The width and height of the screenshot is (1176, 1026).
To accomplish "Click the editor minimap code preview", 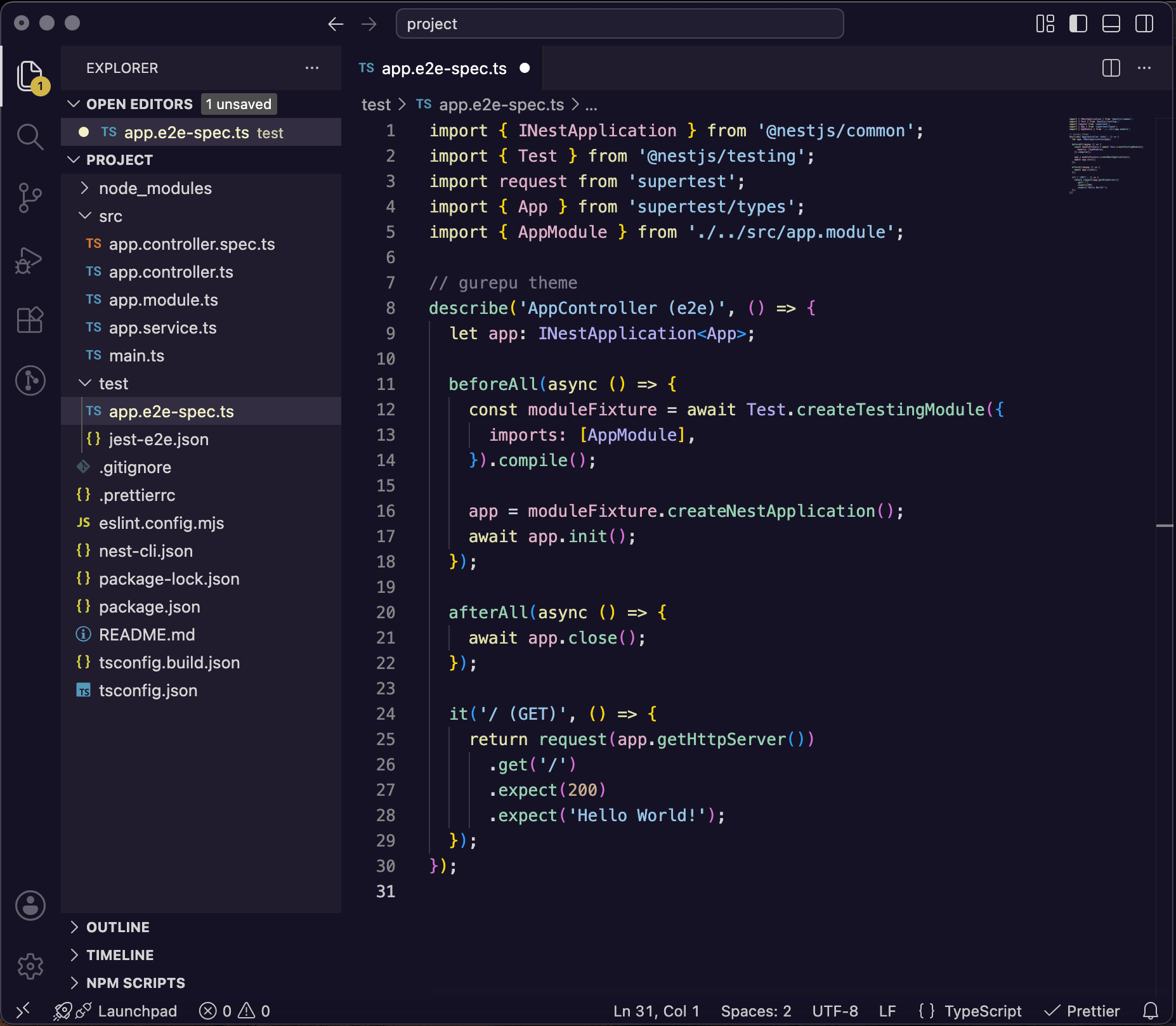I will (1106, 155).
